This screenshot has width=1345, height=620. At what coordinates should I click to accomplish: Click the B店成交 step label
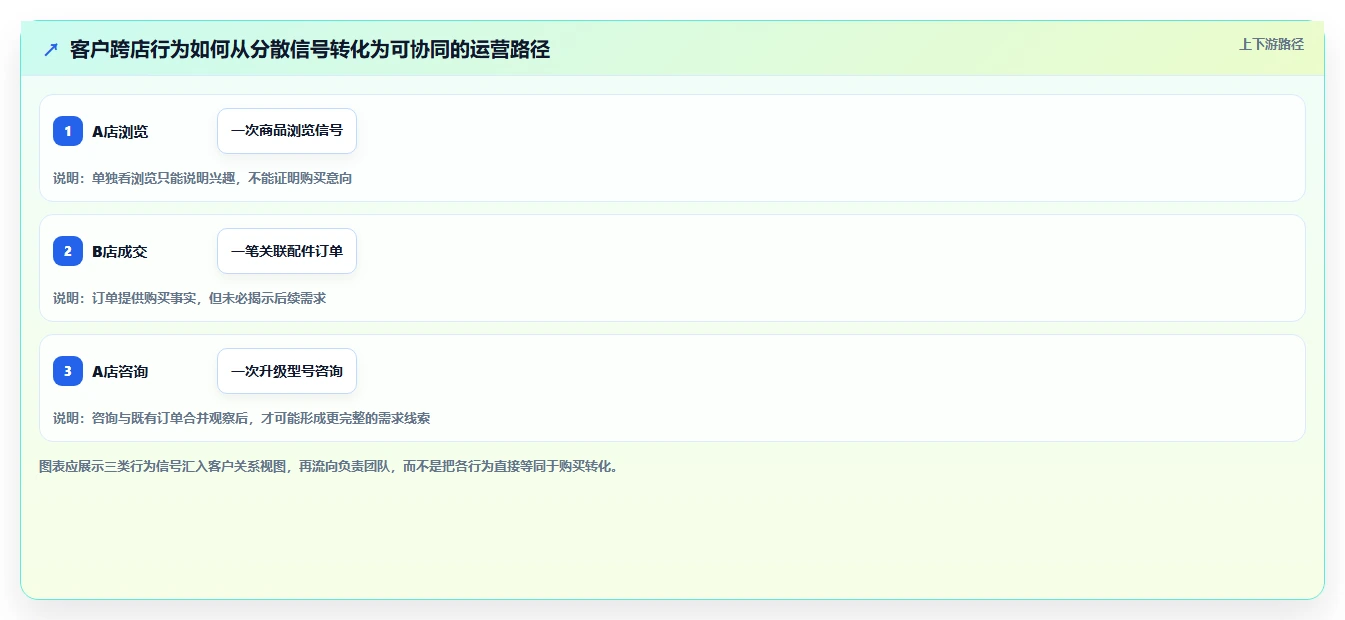pos(120,251)
